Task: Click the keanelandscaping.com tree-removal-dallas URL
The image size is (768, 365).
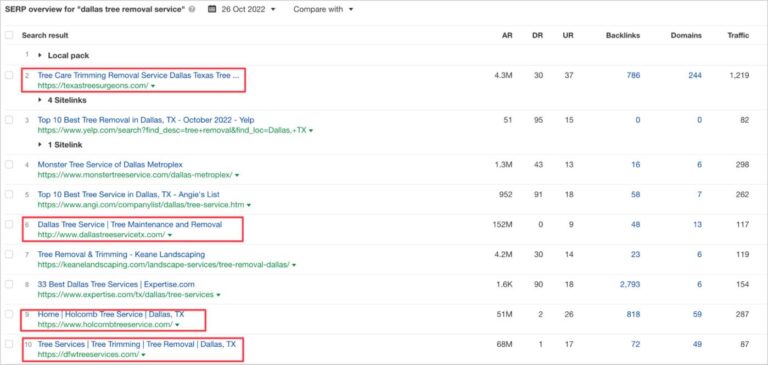Action: click(164, 265)
